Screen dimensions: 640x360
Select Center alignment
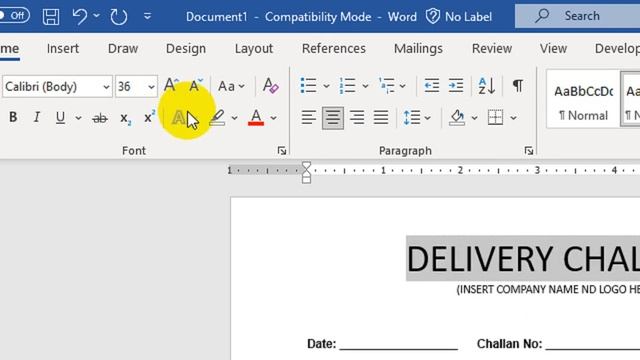[x=333, y=118]
